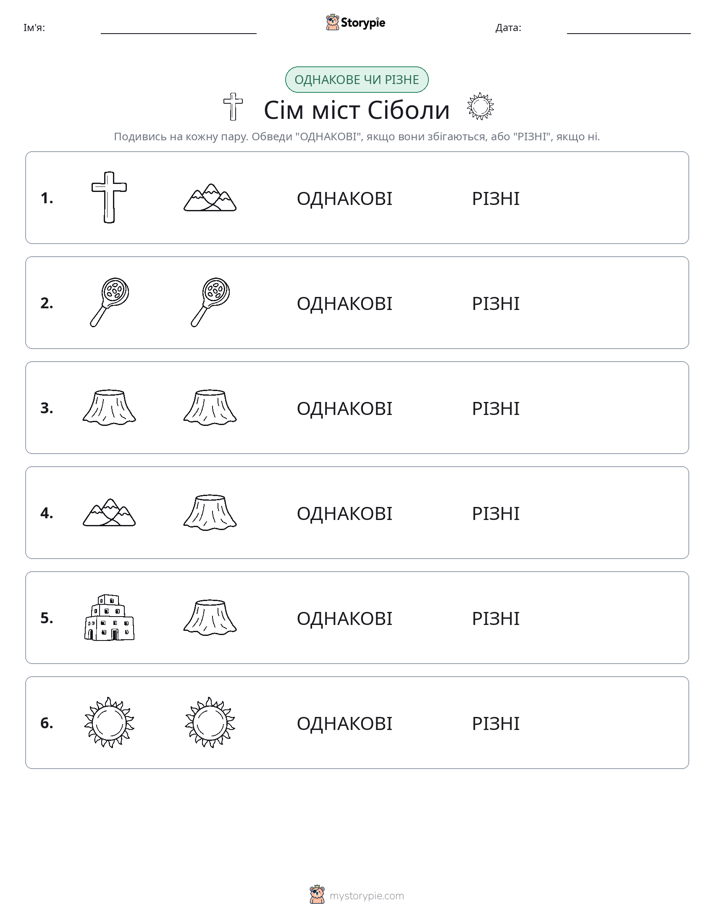The height and width of the screenshot is (924, 714).
Task: Choose РІЗНІ for row 1
Action: click(x=495, y=199)
